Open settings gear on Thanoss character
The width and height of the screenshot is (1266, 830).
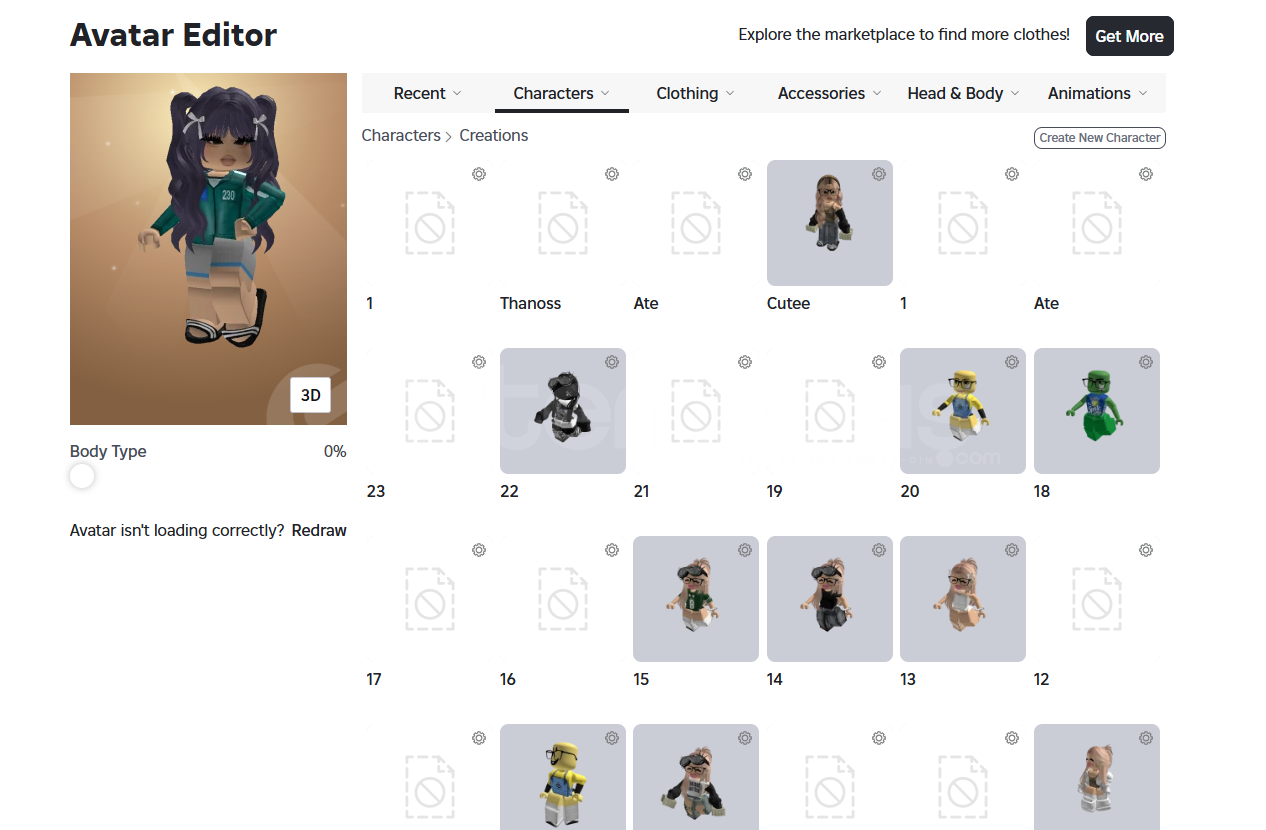click(612, 174)
